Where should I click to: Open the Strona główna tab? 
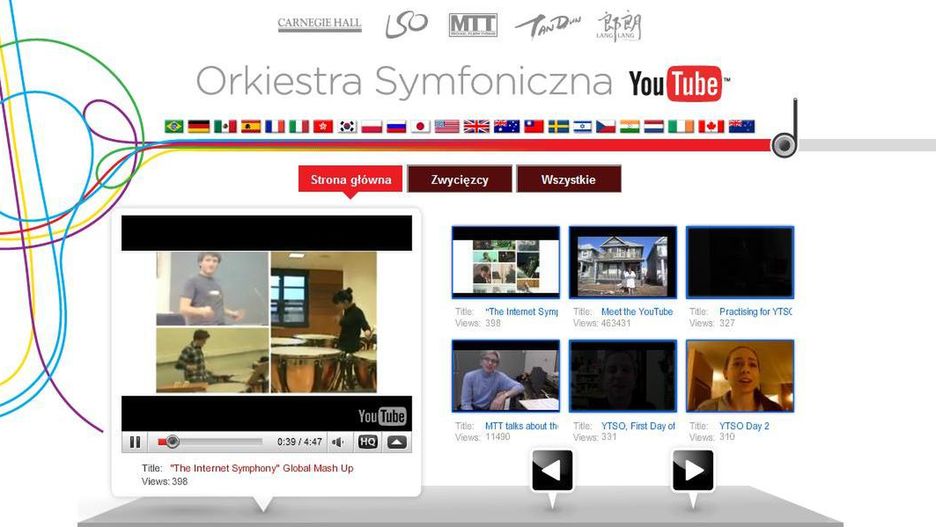click(350, 179)
